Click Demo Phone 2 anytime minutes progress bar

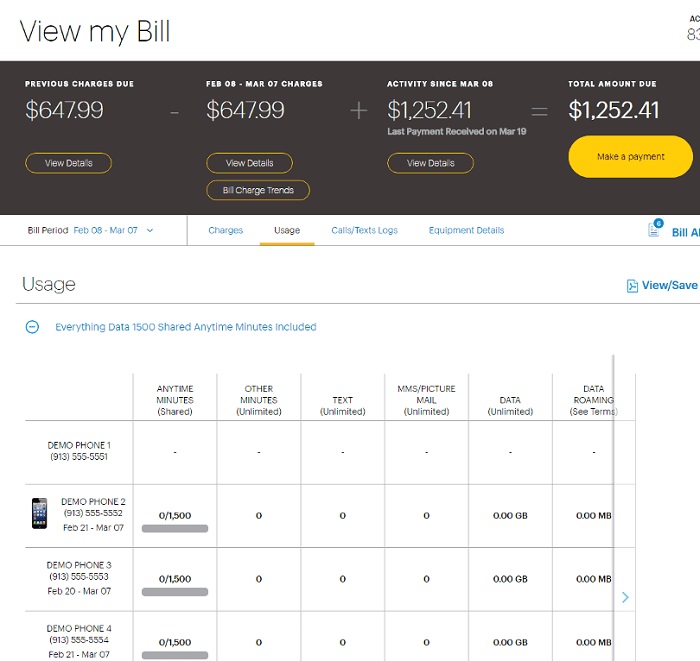(175, 528)
